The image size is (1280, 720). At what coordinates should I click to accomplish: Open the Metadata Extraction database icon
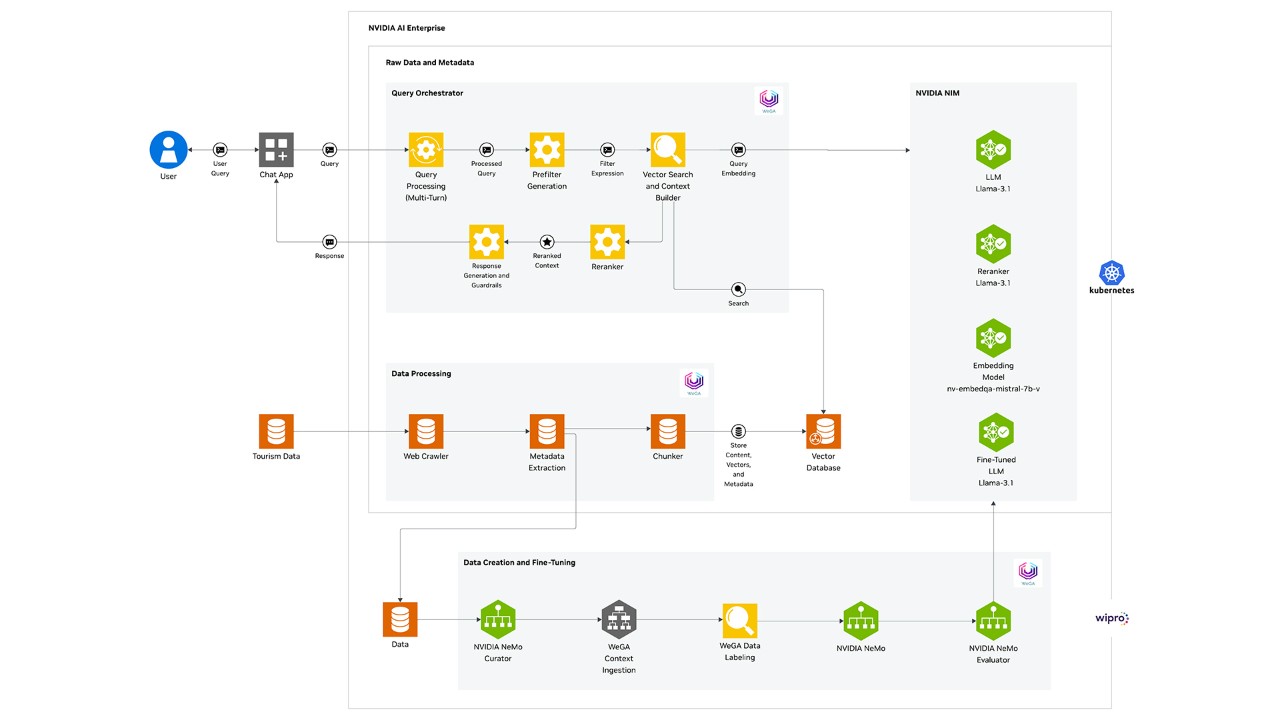point(547,430)
